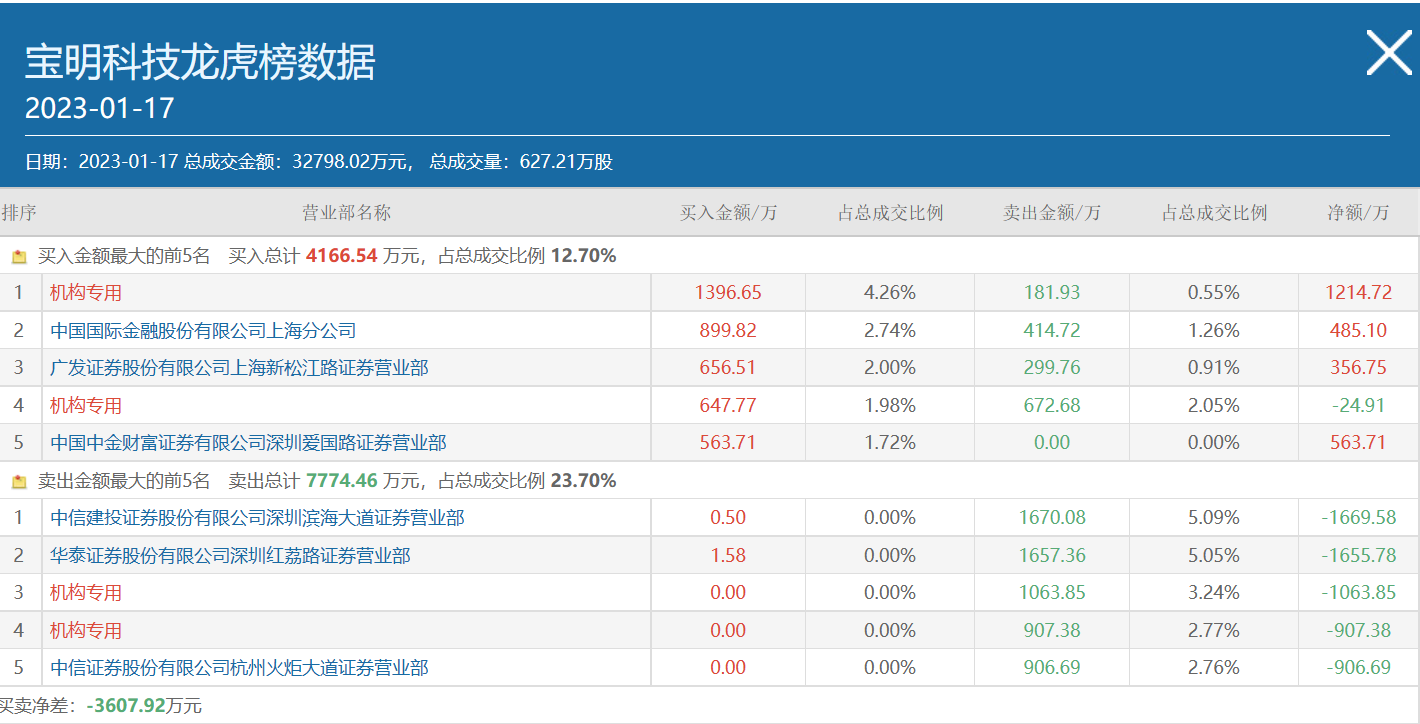Click the rank-4 buyer 机构专用 link
The image size is (1420, 724).
[86, 405]
